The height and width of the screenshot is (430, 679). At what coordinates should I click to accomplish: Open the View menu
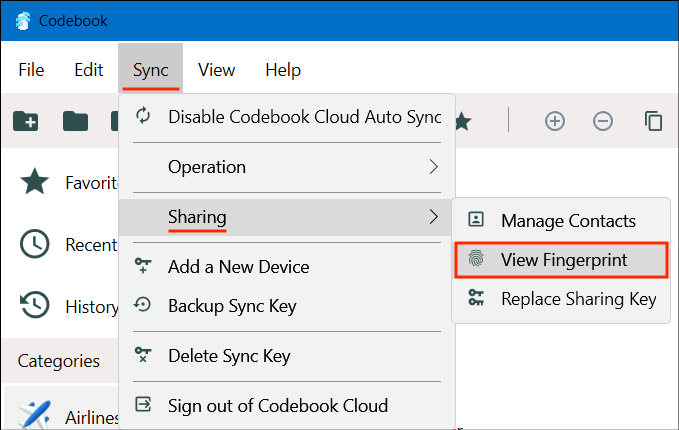point(217,70)
